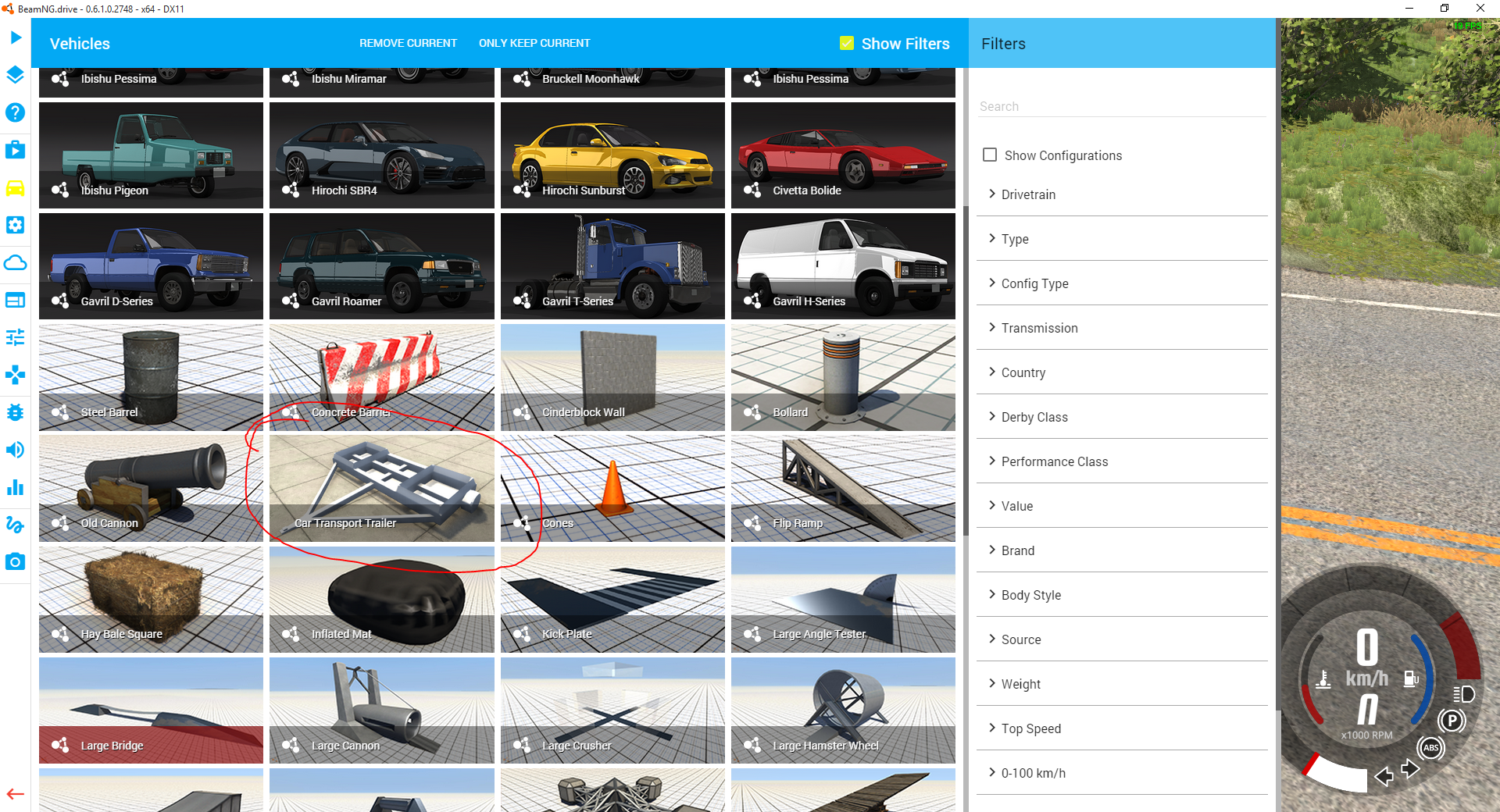The image size is (1500, 812).
Task: Expand the Body Style filter
Action: pos(1122,595)
